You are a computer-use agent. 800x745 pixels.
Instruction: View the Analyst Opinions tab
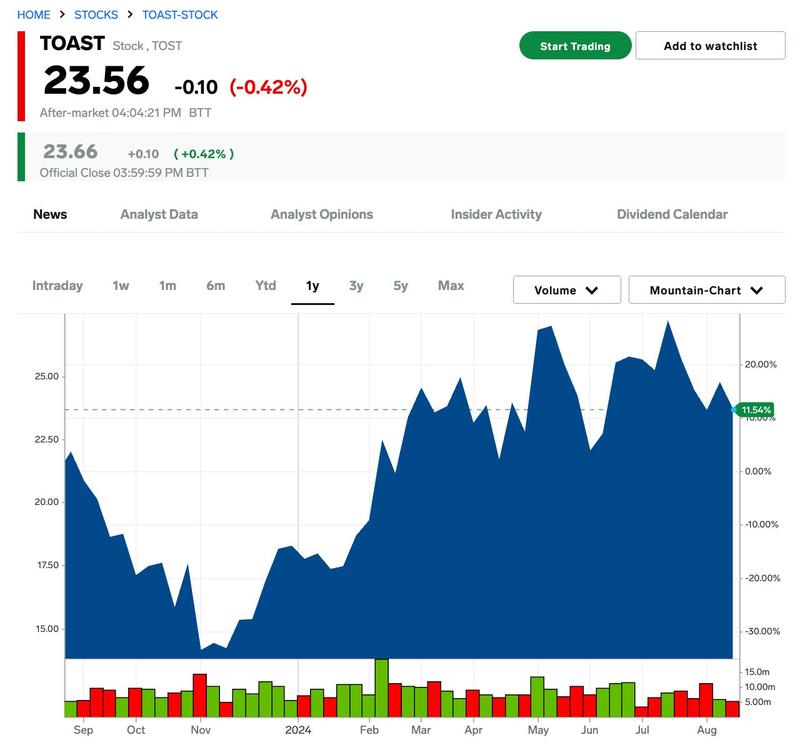click(321, 214)
